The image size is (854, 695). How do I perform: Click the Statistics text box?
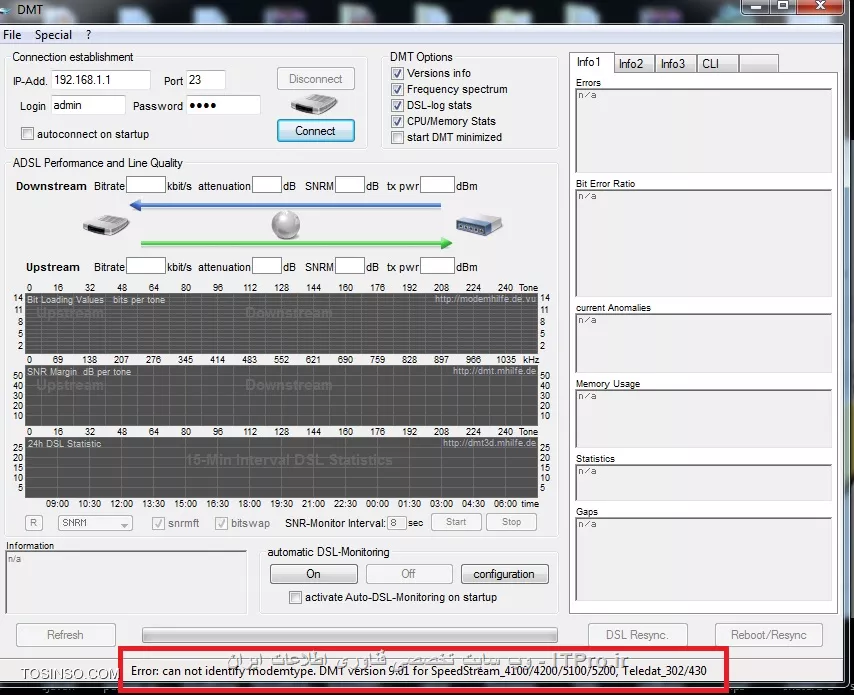[x=704, y=482]
